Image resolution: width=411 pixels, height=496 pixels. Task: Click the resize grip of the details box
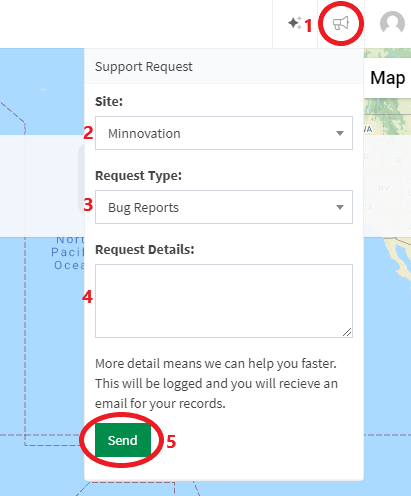tap(347, 332)
